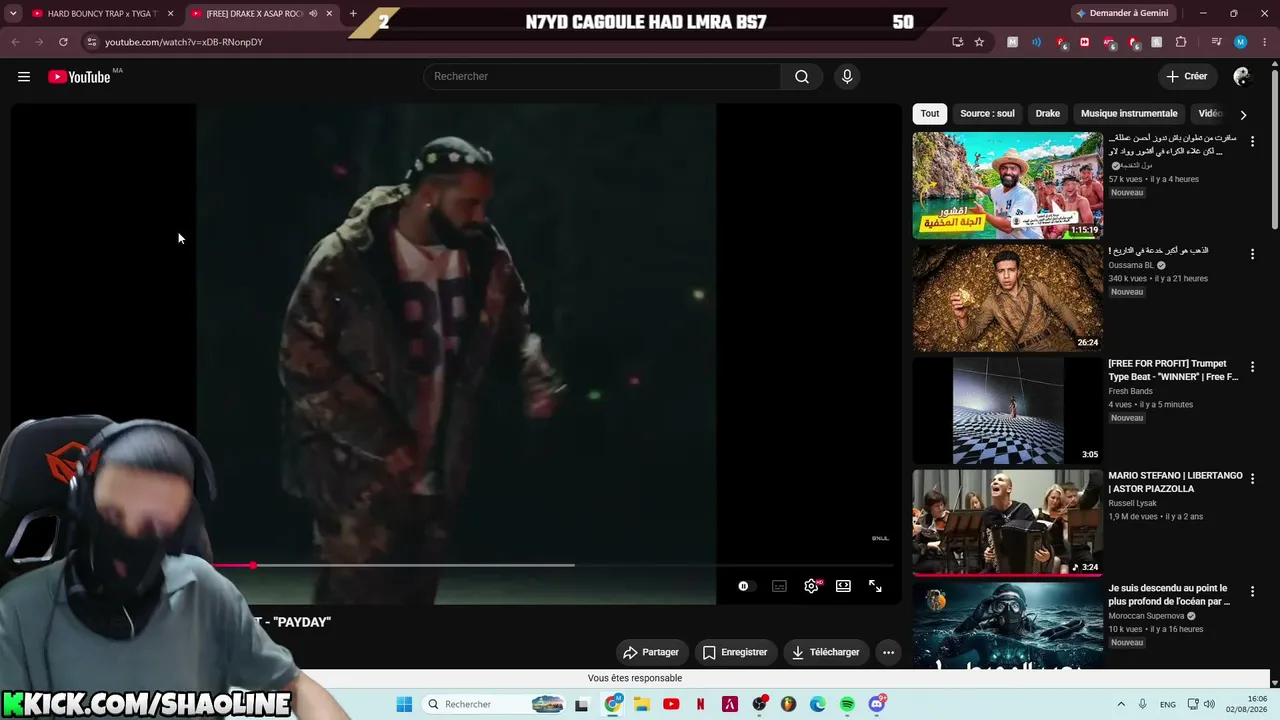Screen dimensions: 1280x720
Task: Open the Chrome extensions puzzle icon
Action: tap(1181, 42)
